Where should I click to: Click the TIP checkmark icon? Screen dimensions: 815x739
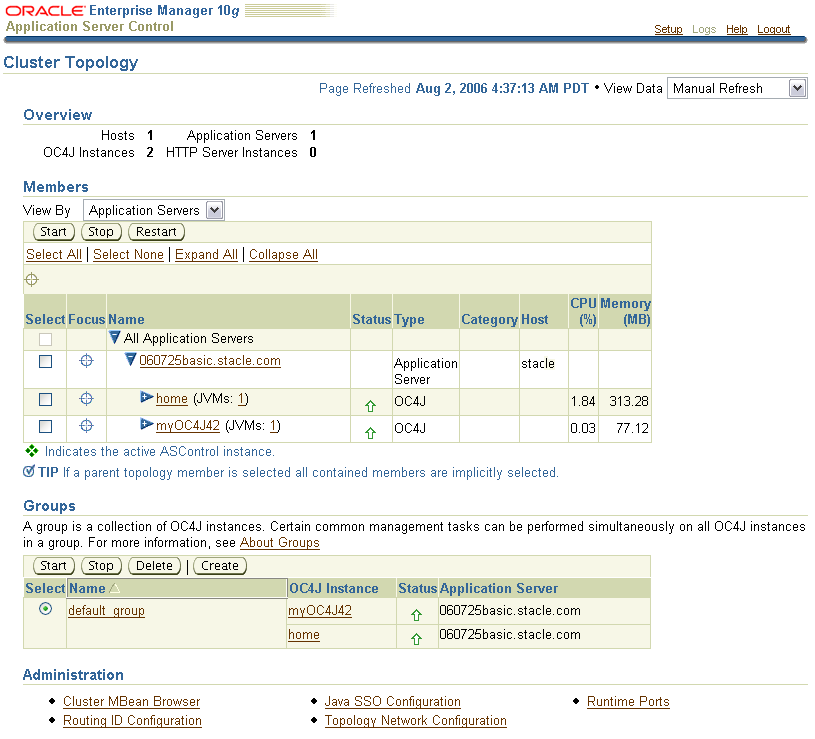click(29, 471)
